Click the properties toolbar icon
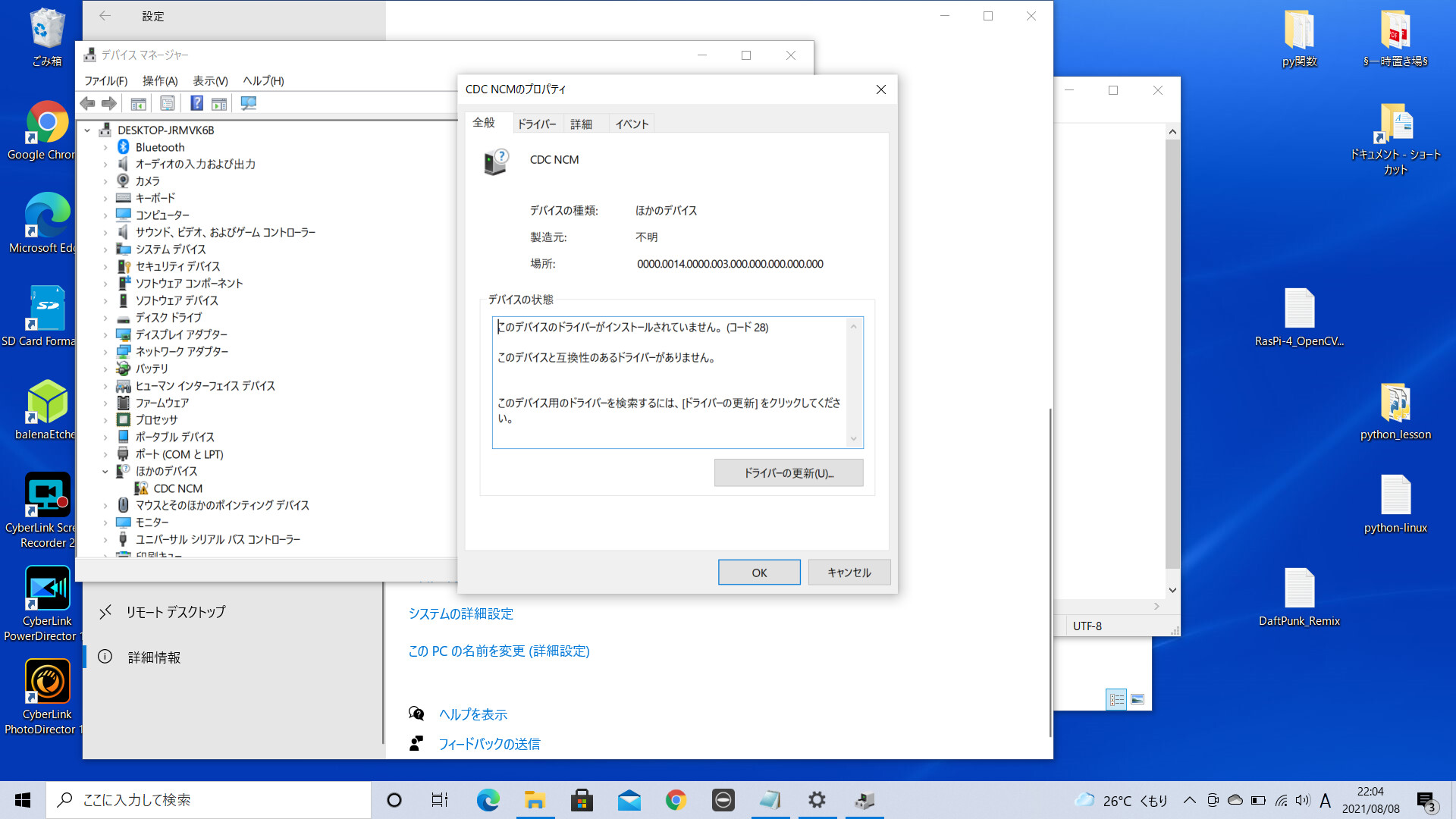 [x=168, y=103]
